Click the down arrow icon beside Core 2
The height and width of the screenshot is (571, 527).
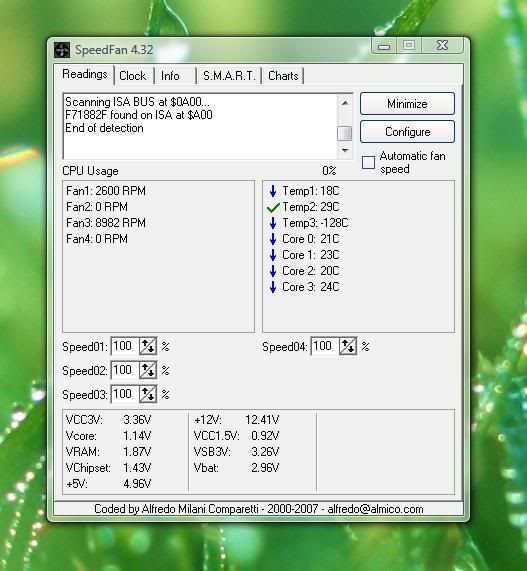point(273,271)
